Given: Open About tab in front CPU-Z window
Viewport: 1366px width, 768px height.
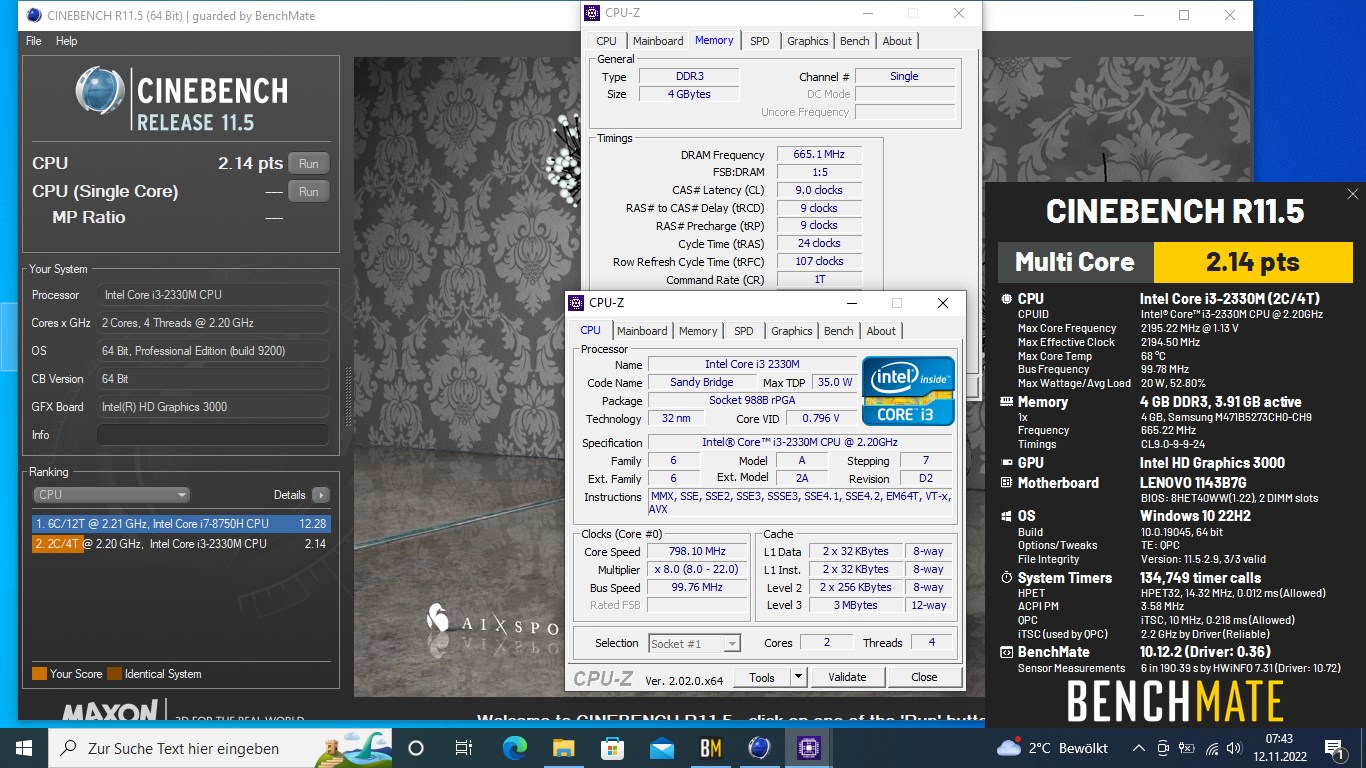Looking at the screenshot, I should coord(881,331).
